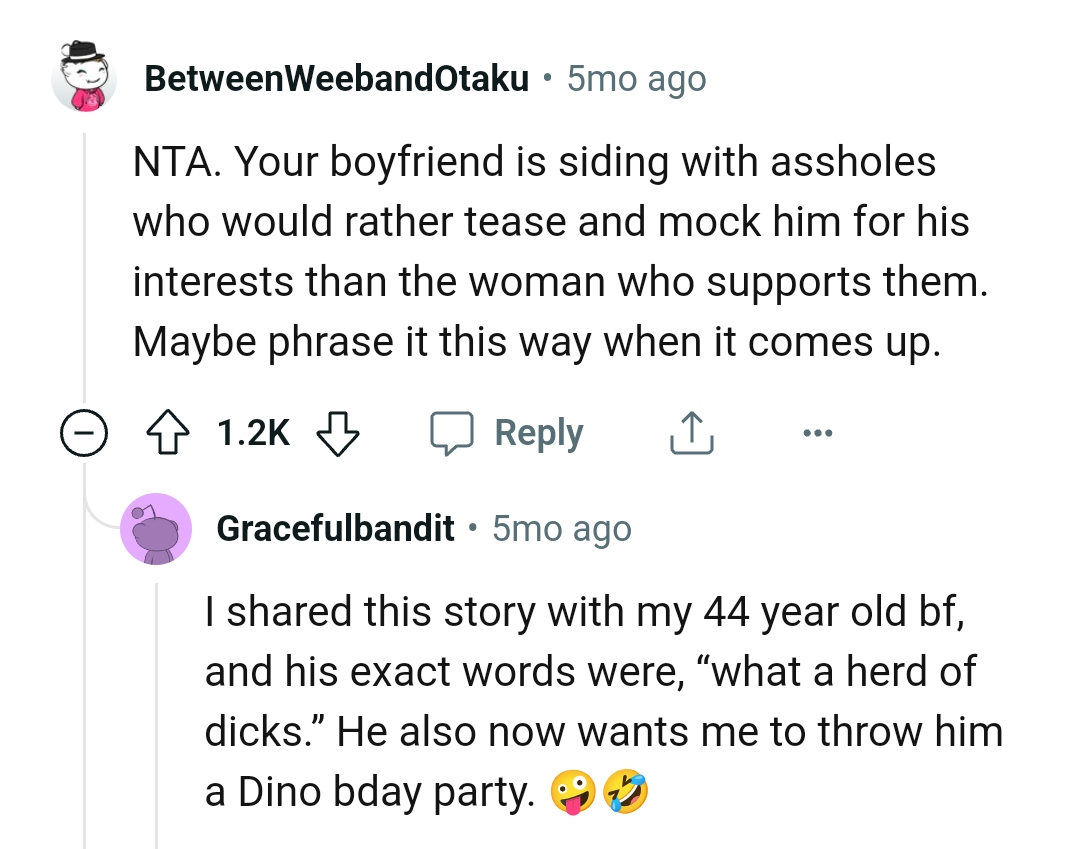Downvote the comment with 1.2K votes
1079x849 pixels.
pos(337,434)
